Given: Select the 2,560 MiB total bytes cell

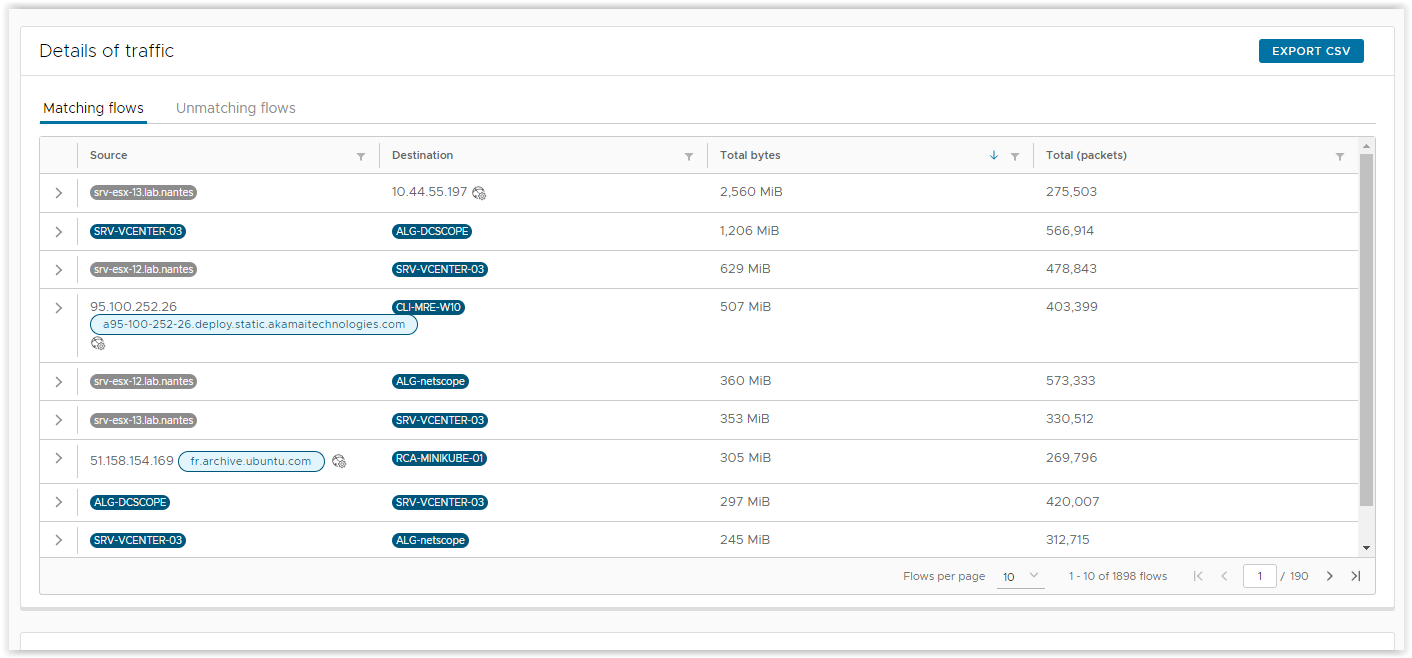Looking at the screenshot, I should [x=751, y=192].
